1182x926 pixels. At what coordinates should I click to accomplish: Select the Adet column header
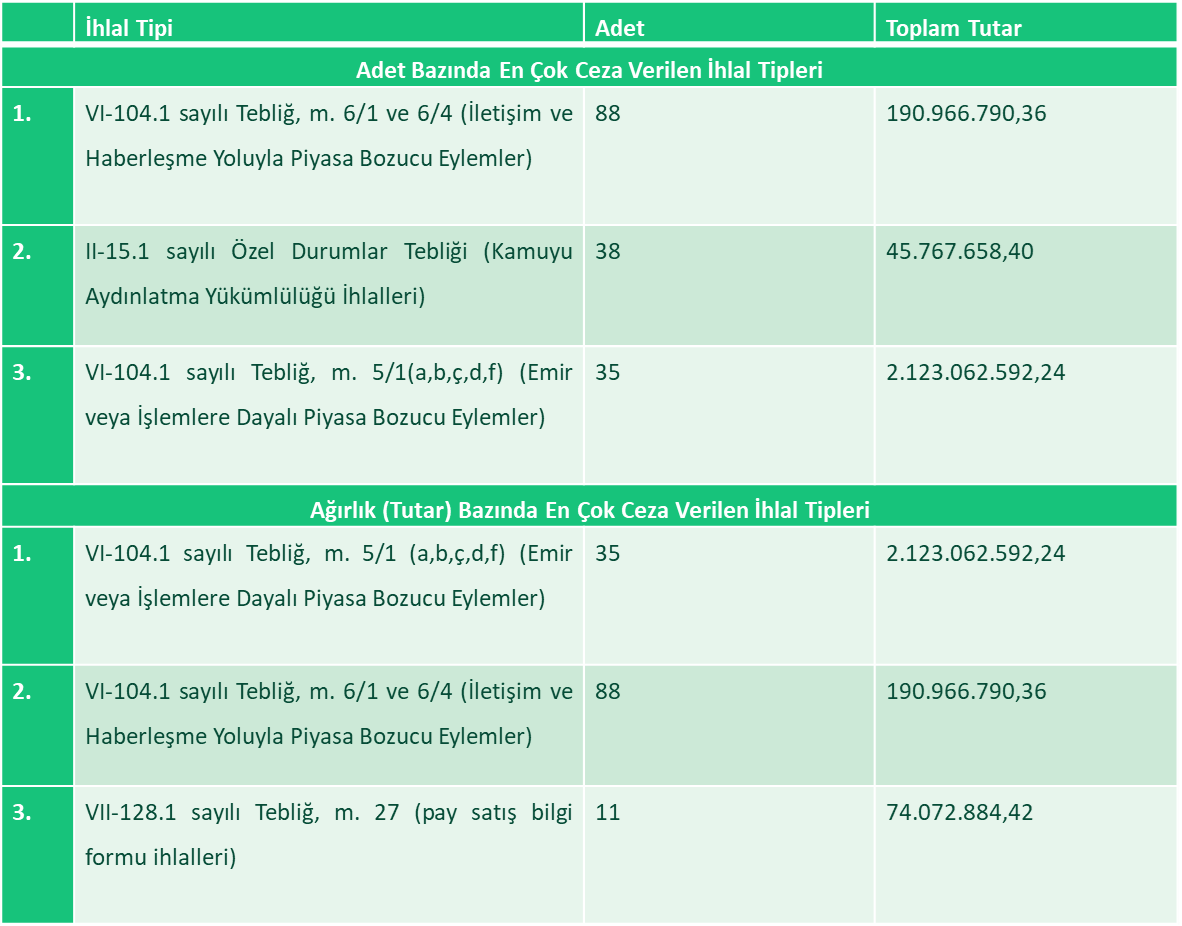[619, 28]
